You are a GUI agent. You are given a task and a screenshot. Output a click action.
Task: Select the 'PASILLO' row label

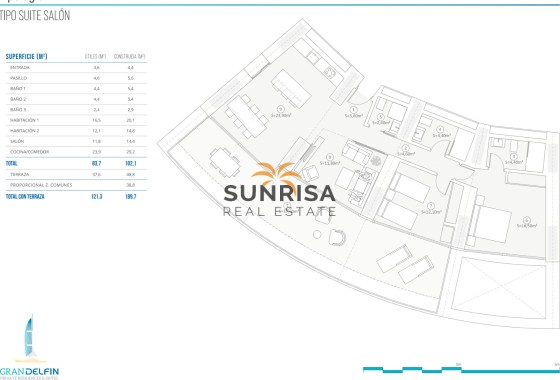click(x=19, y=78)
